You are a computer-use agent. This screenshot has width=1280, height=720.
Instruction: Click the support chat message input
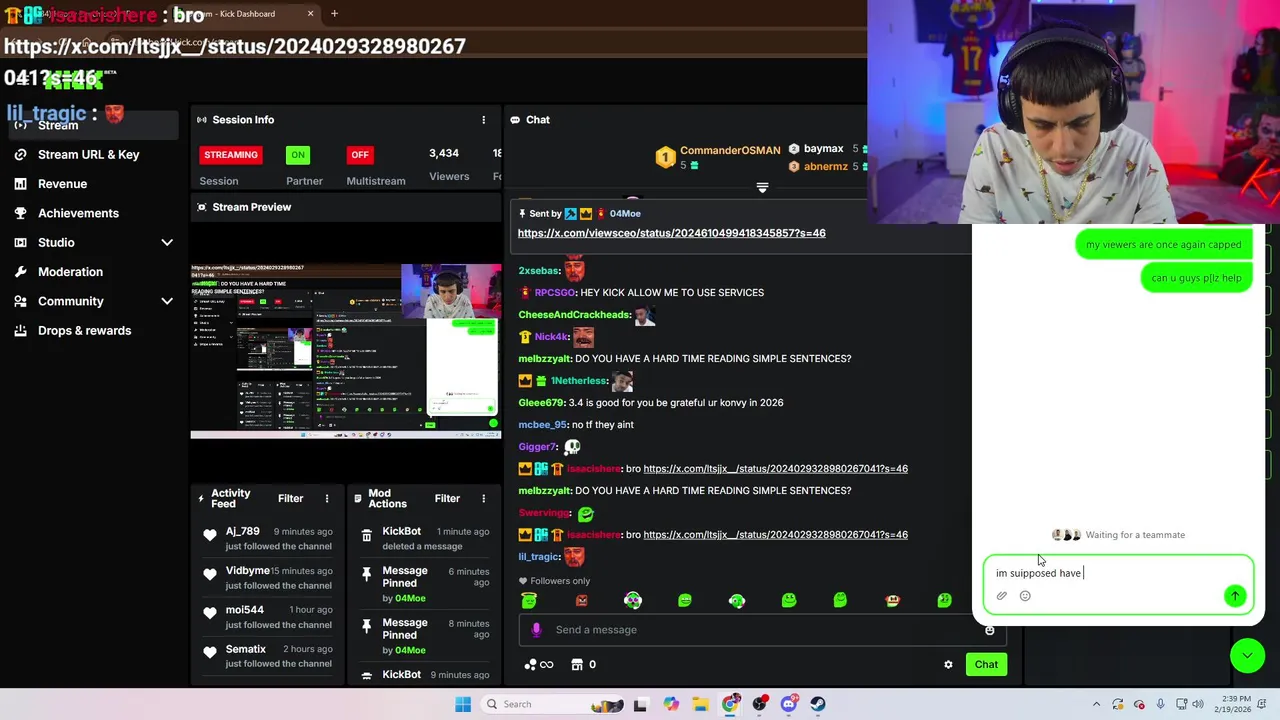tap(1118, 573)
